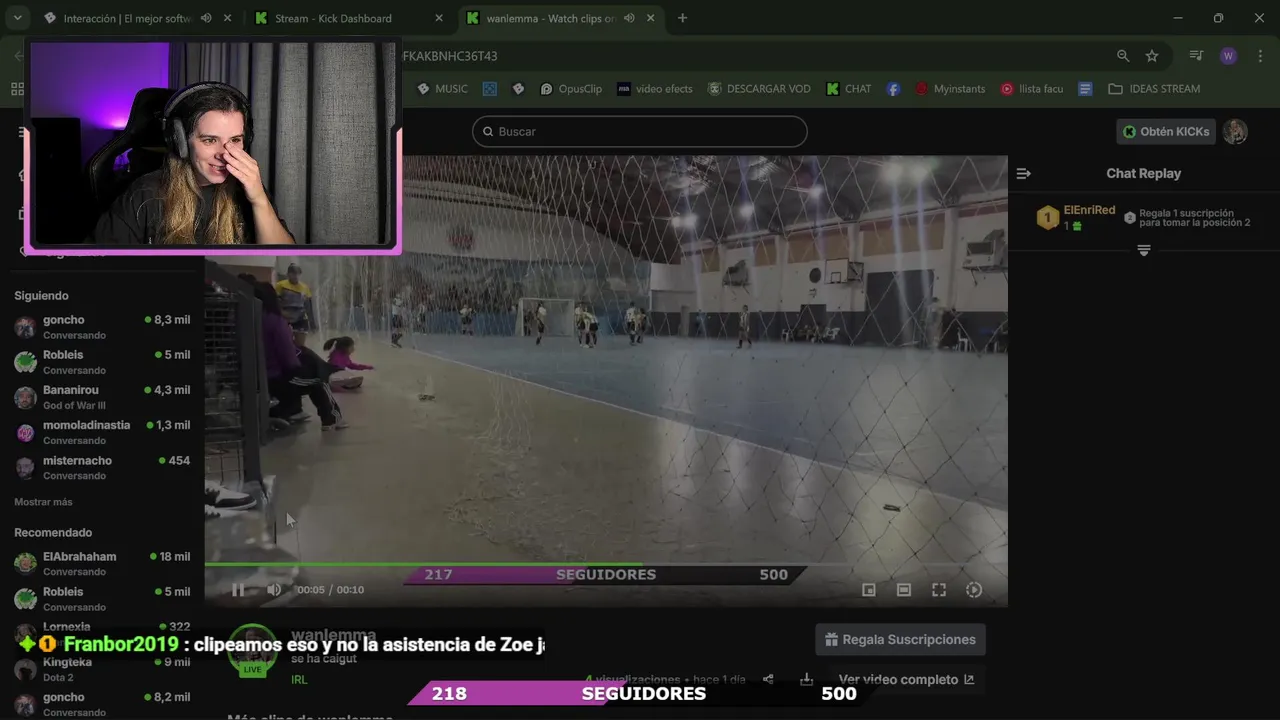
Task: Open MUSIC bookmark
Action: pos(442,89)
